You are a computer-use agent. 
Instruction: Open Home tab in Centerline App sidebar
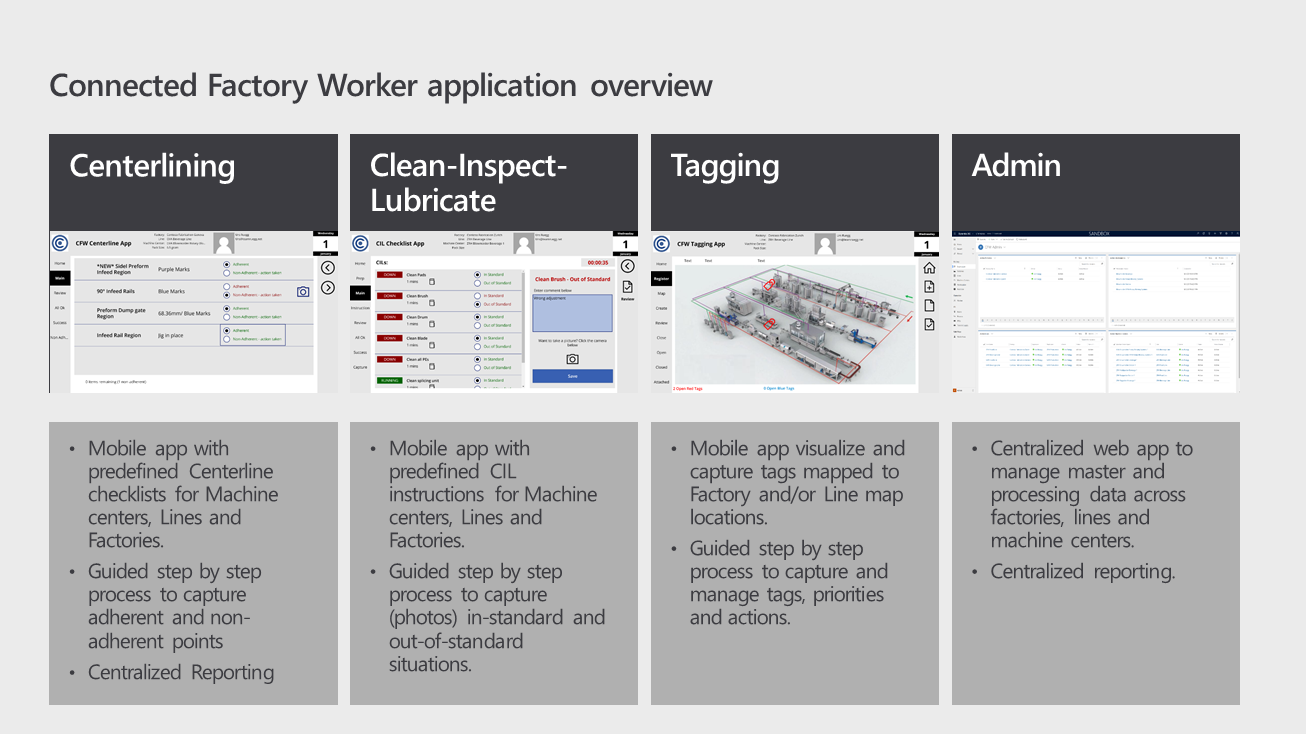pyautogui.click(x=60, y=263)
